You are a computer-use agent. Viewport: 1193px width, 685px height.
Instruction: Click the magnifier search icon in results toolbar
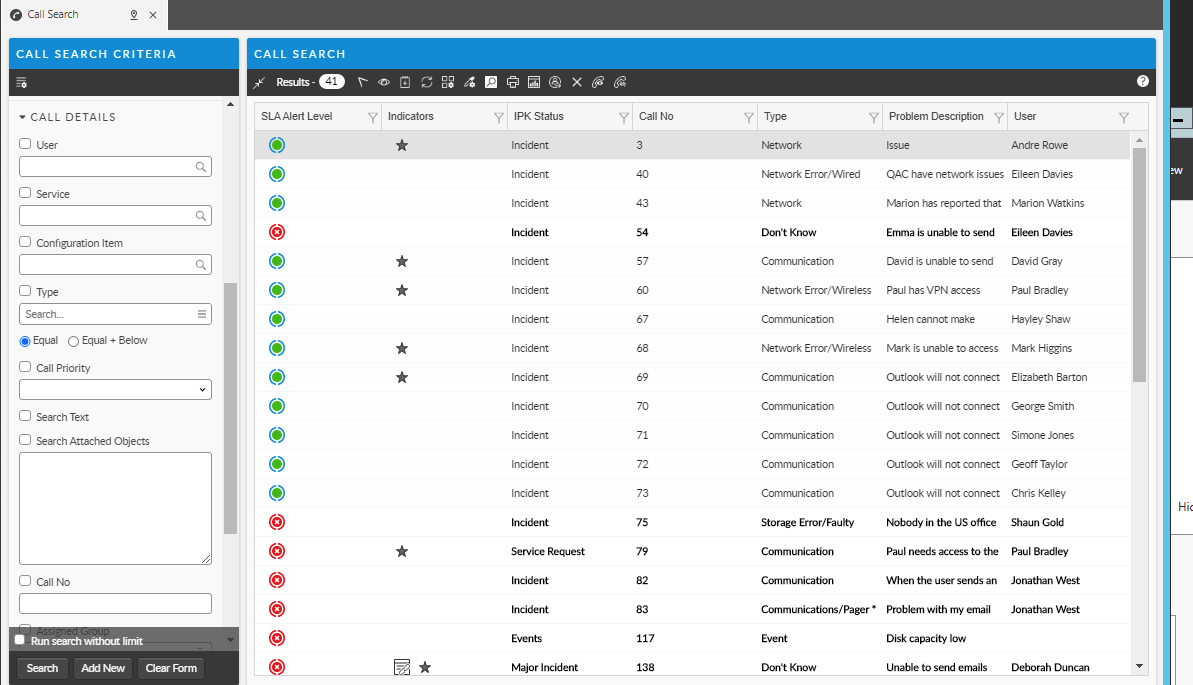[491, 82]
